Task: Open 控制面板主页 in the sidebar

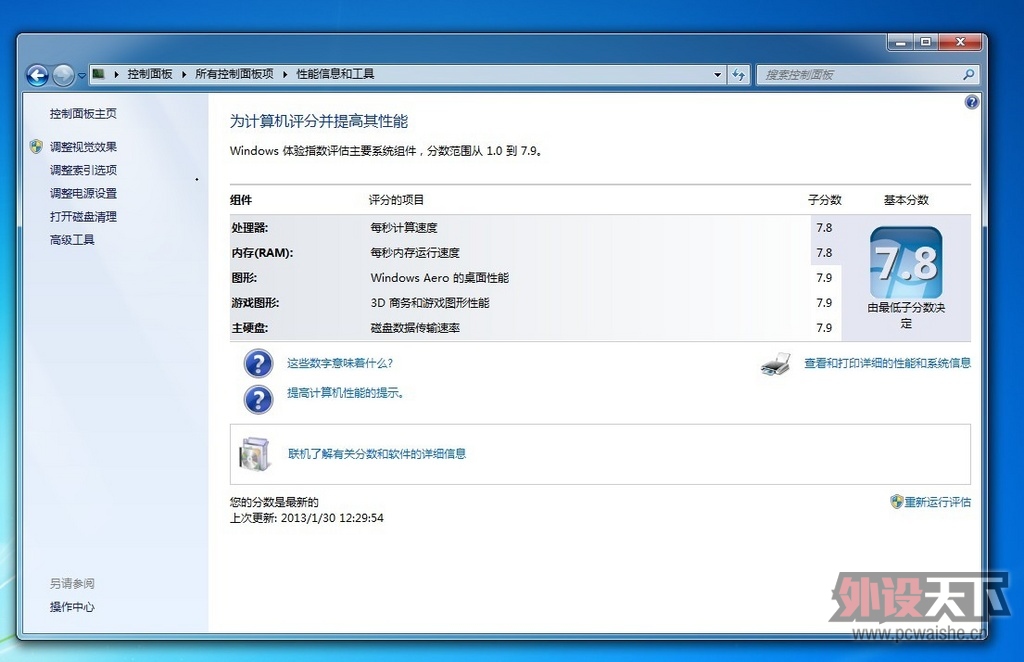Action: (x=83, y=114)
